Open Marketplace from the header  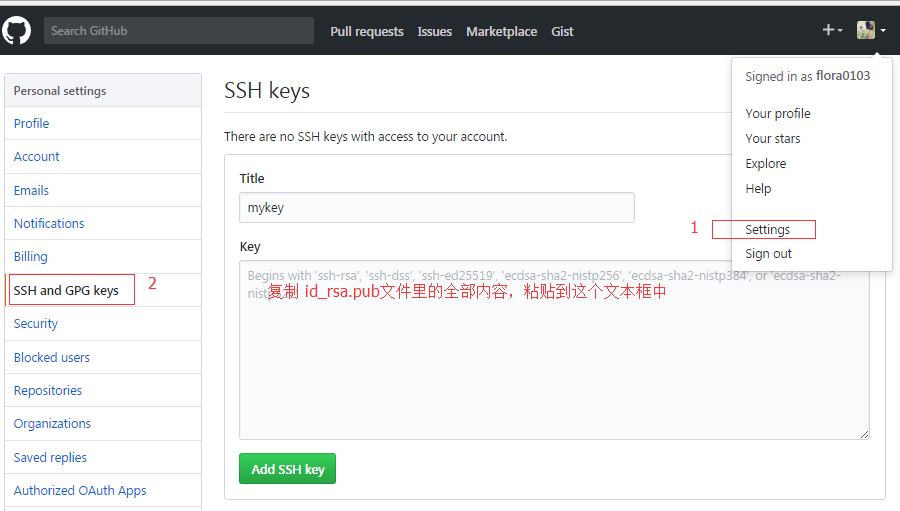tap(501, 31)
